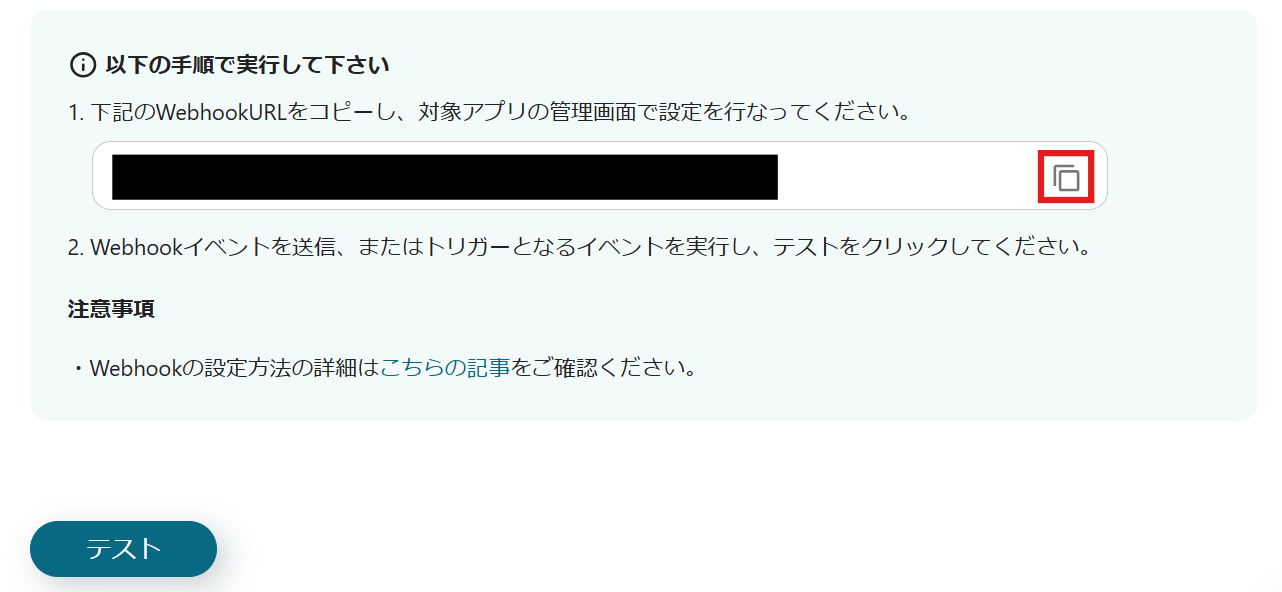
Task: Click the をご確認ください text after the link
Action: [603, 368]
